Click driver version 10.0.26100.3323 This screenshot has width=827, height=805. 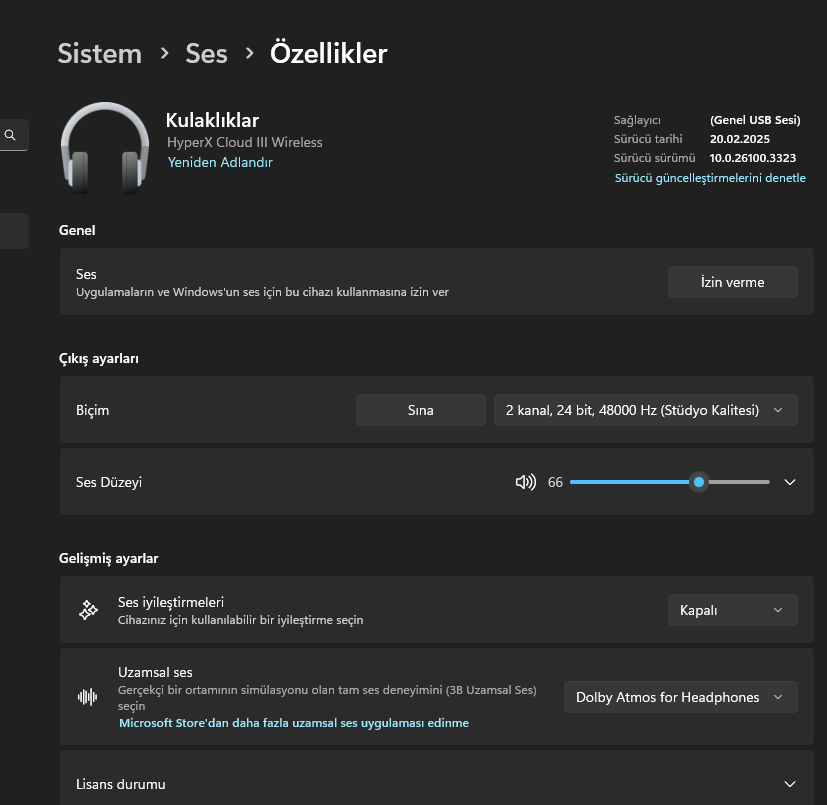coord(753,158)
